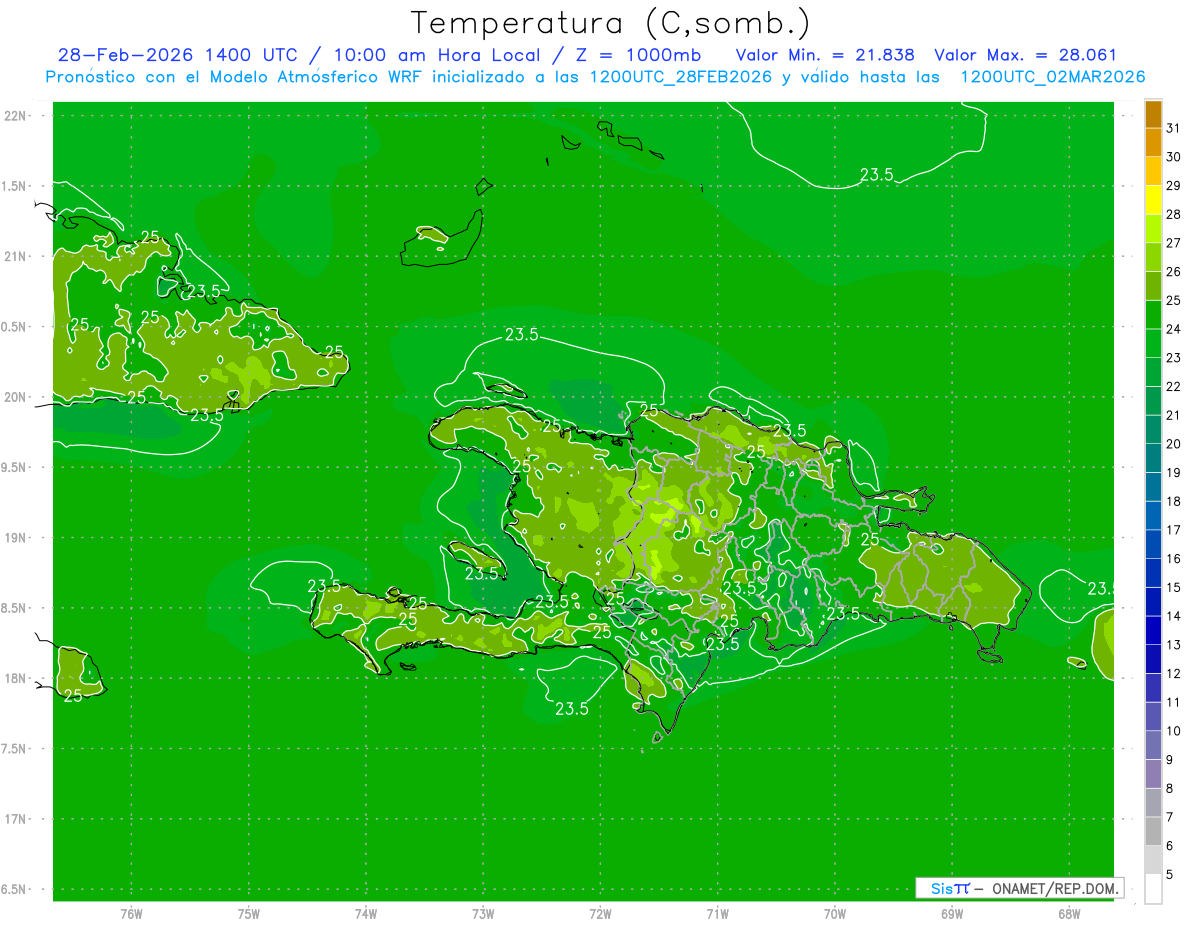Click the legend value 16
1200x927 pixels.
point(1173,558)
